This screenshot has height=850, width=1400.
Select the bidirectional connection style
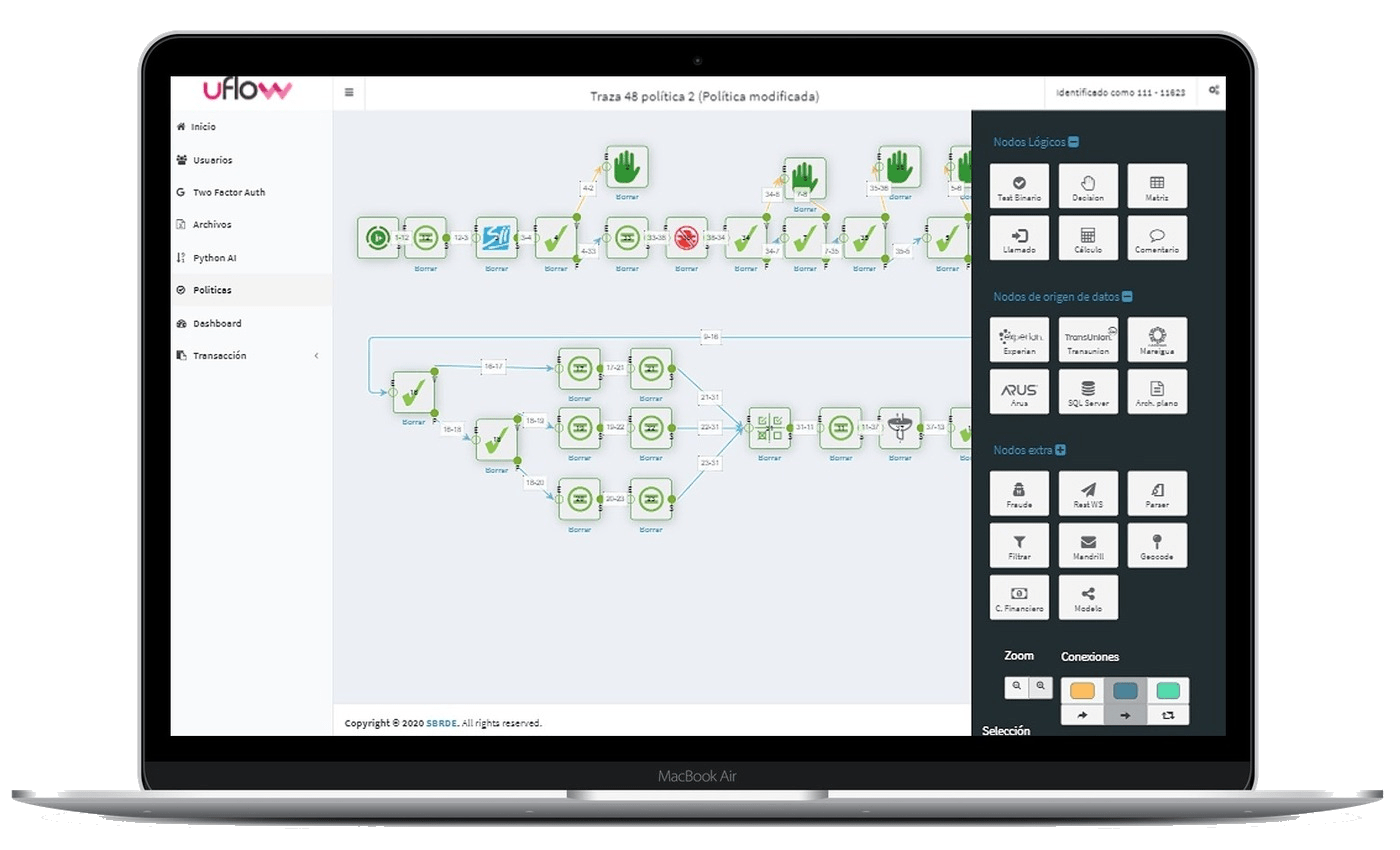[1167, 715]
